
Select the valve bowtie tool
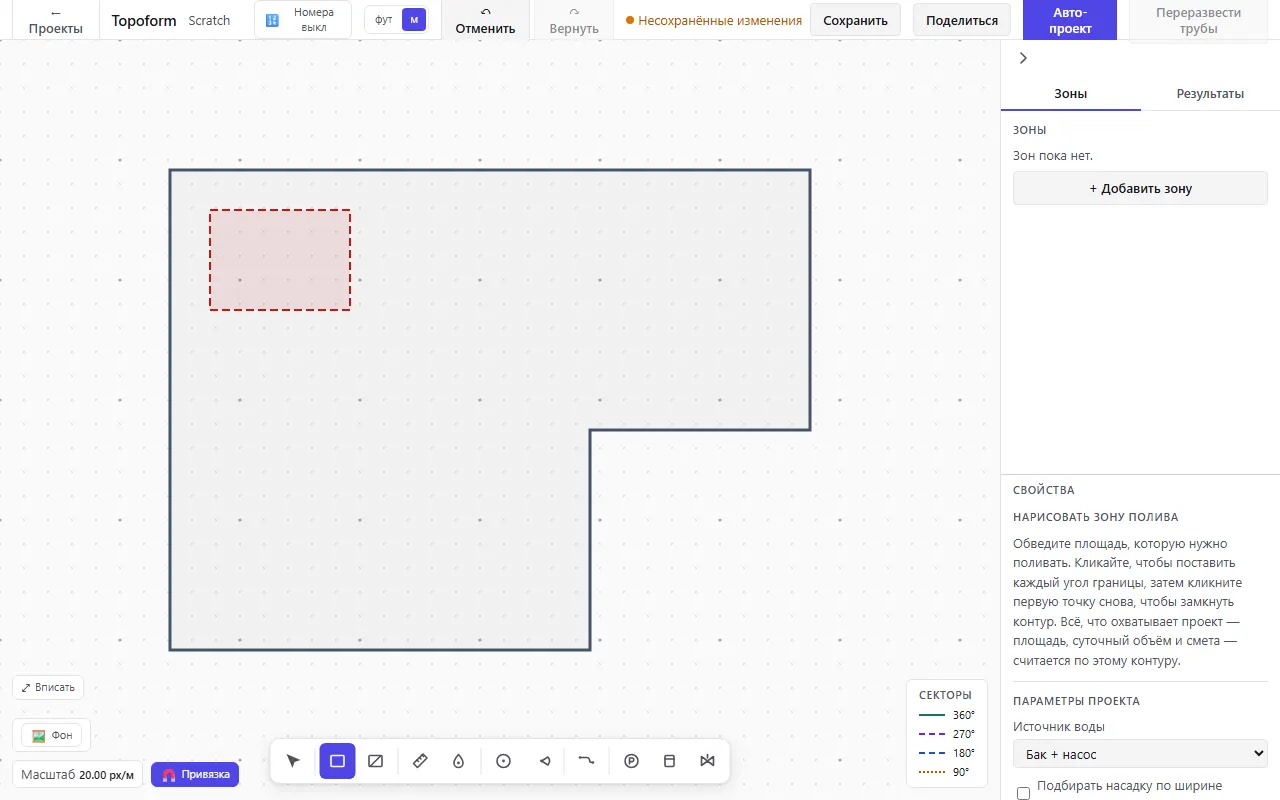click(708, 761)
